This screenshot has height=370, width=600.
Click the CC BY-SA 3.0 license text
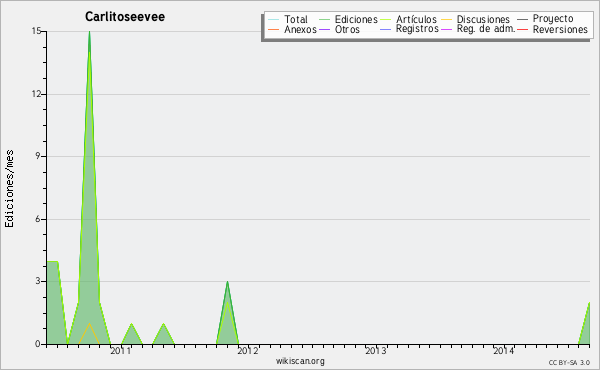(x=569, y=362)
